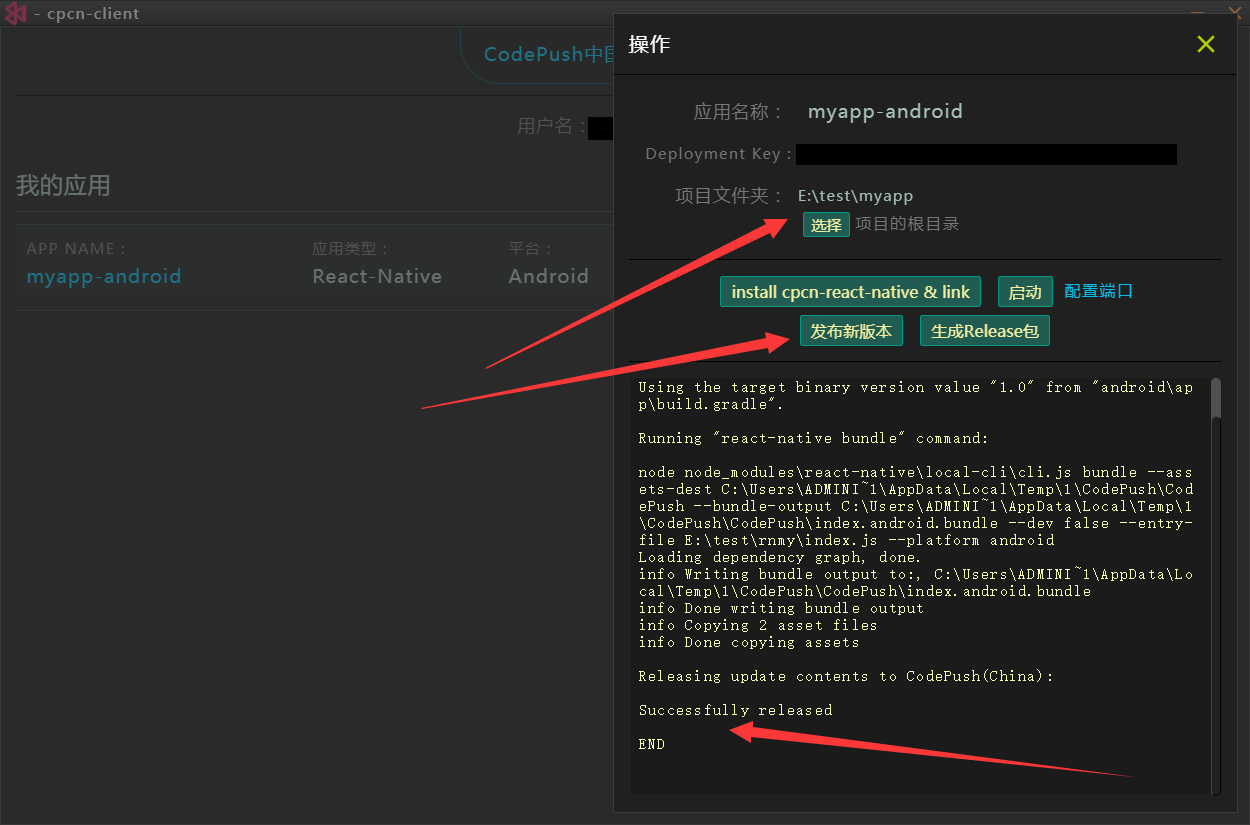Viewport: 1250px width, 825px height.
Task: Open myapp-android in the 我的应用 list
Action: coord(104,276)
